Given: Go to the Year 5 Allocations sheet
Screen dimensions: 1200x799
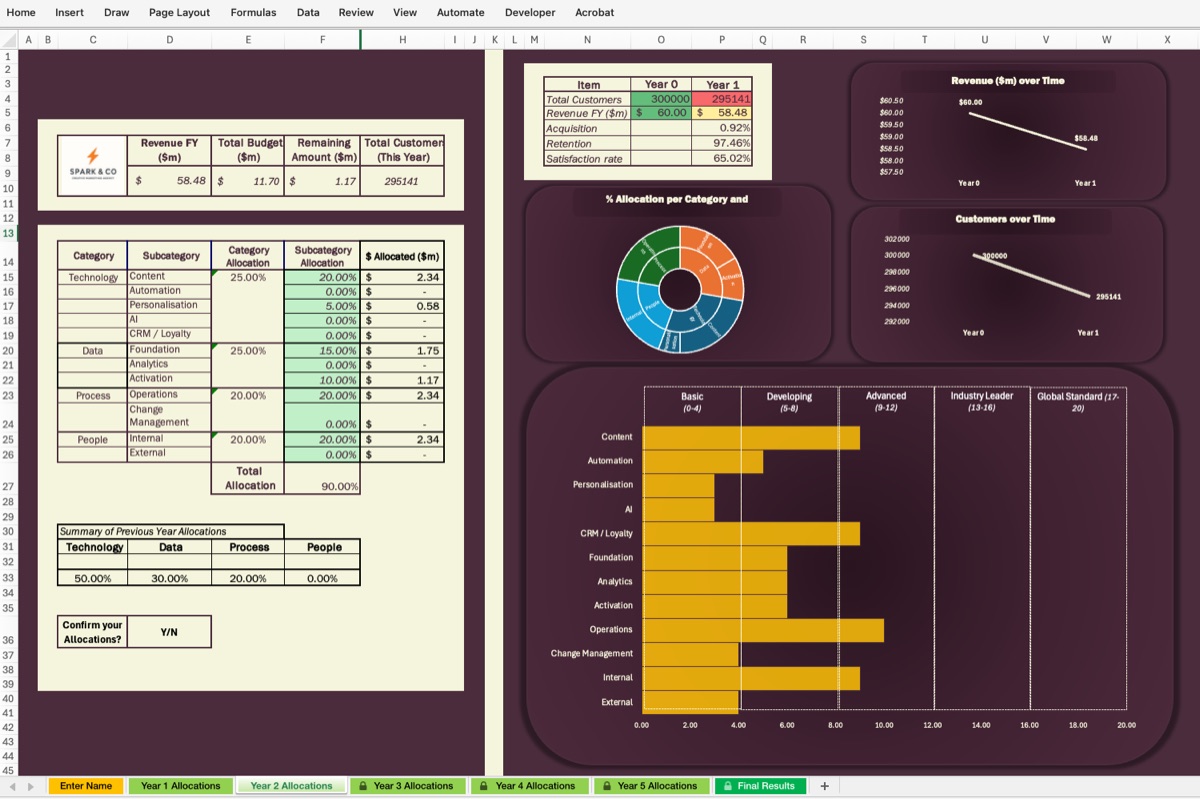Looking at the screenshot, I should [651, 786].
